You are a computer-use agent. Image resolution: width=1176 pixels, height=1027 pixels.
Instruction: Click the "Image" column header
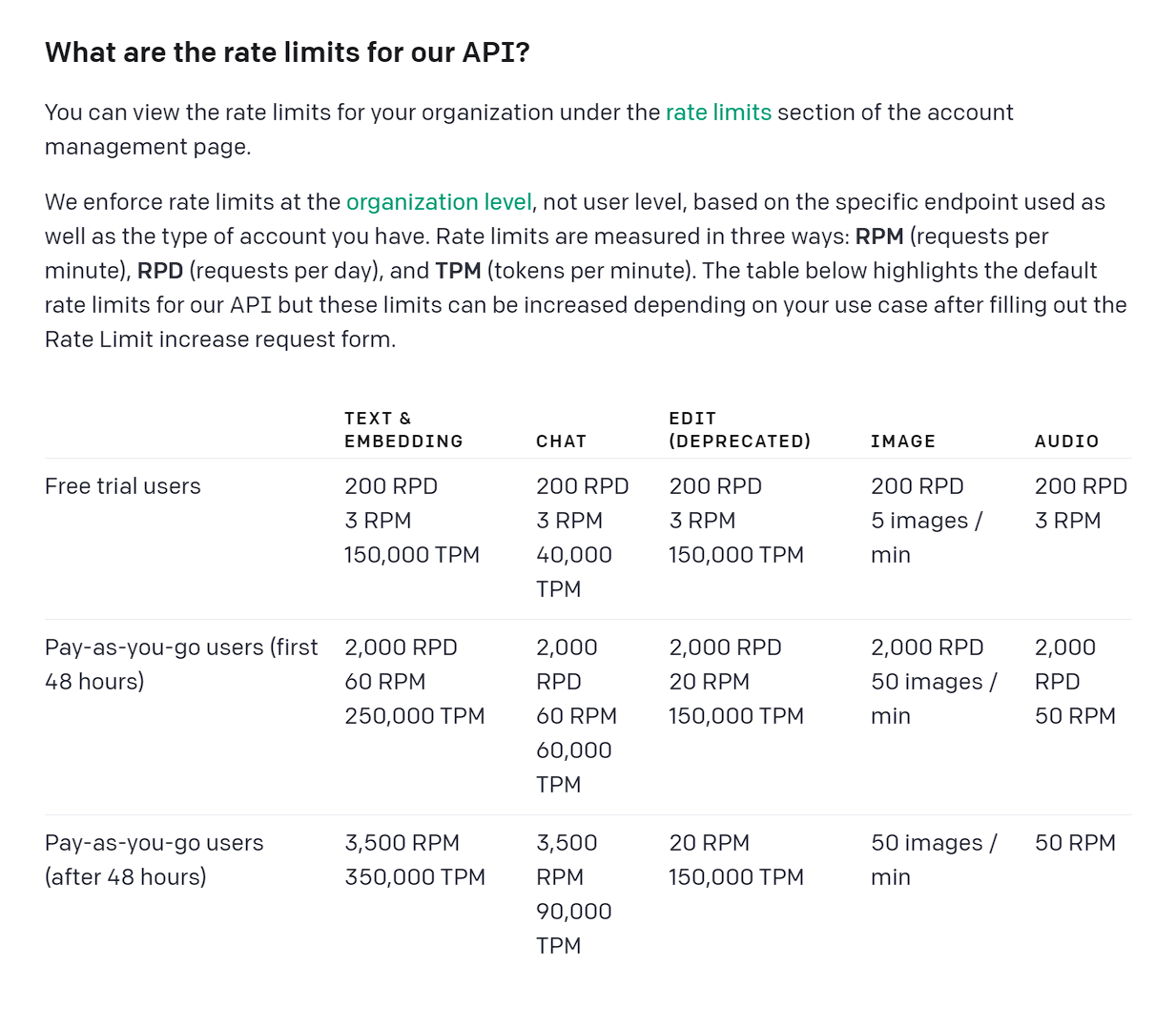[902, 442]
